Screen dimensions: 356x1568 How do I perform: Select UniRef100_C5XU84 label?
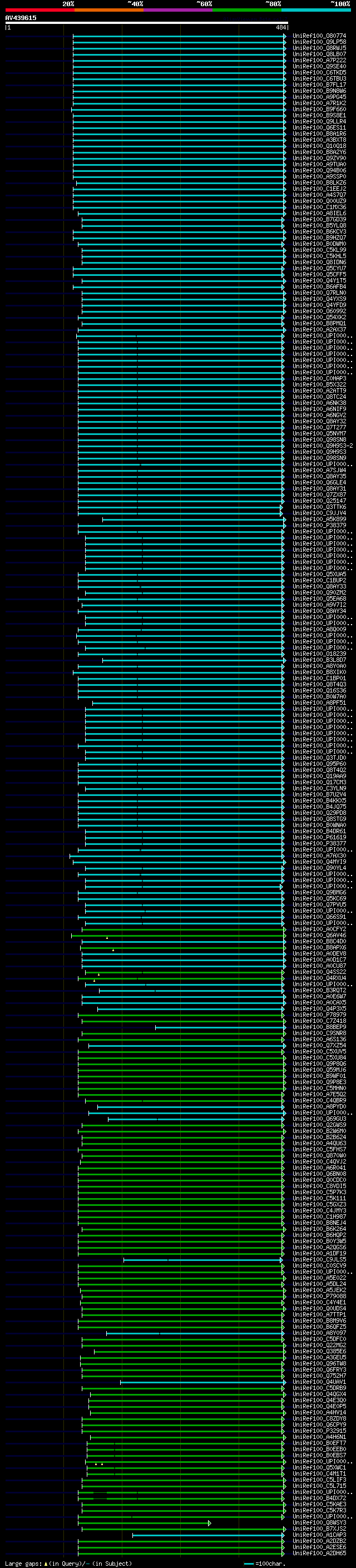[x=319, y=1057]
